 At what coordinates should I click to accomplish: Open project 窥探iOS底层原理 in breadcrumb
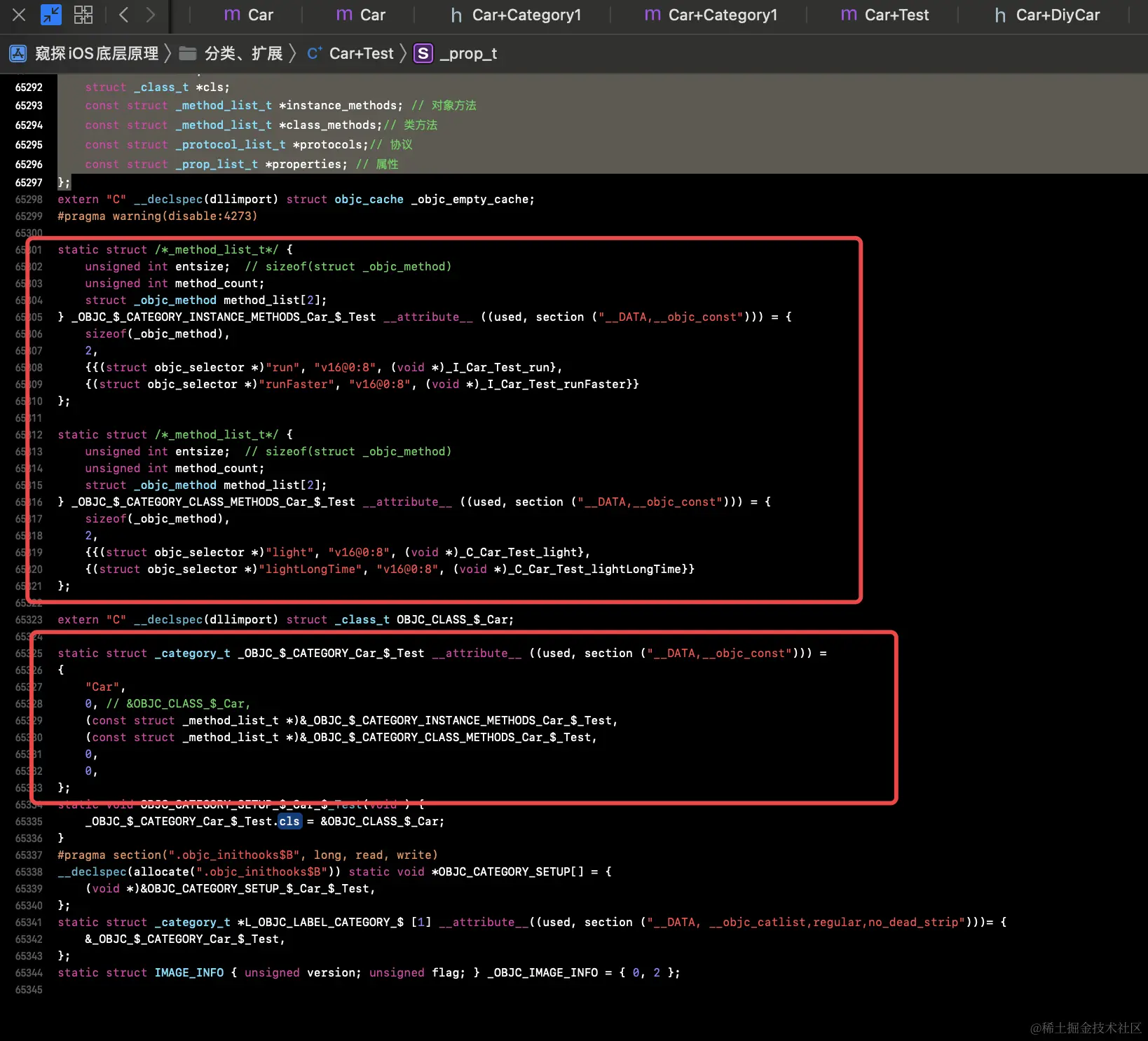tap(97, 53)
